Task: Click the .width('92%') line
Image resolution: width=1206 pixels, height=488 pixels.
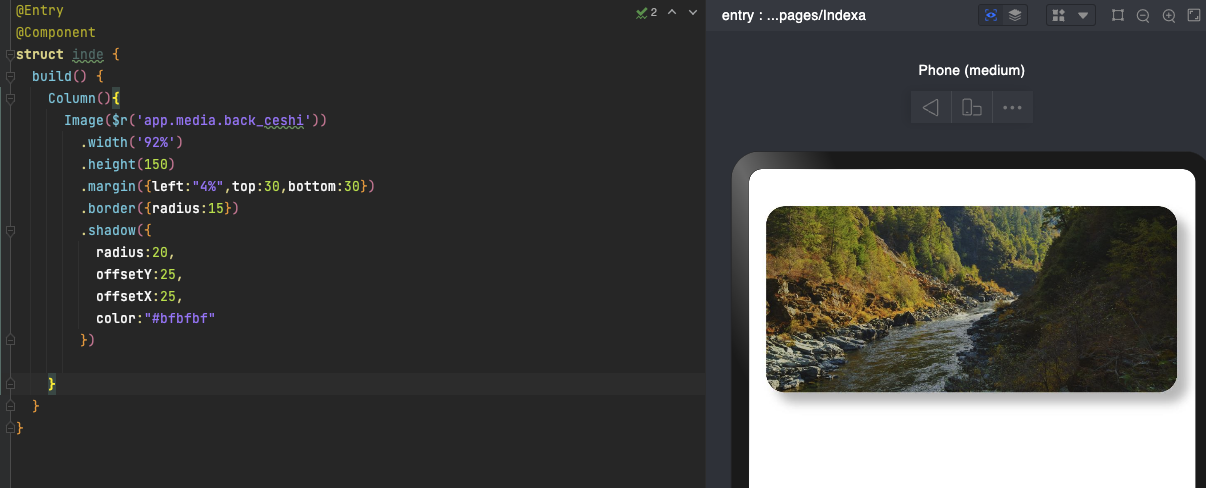Action: 132,143
